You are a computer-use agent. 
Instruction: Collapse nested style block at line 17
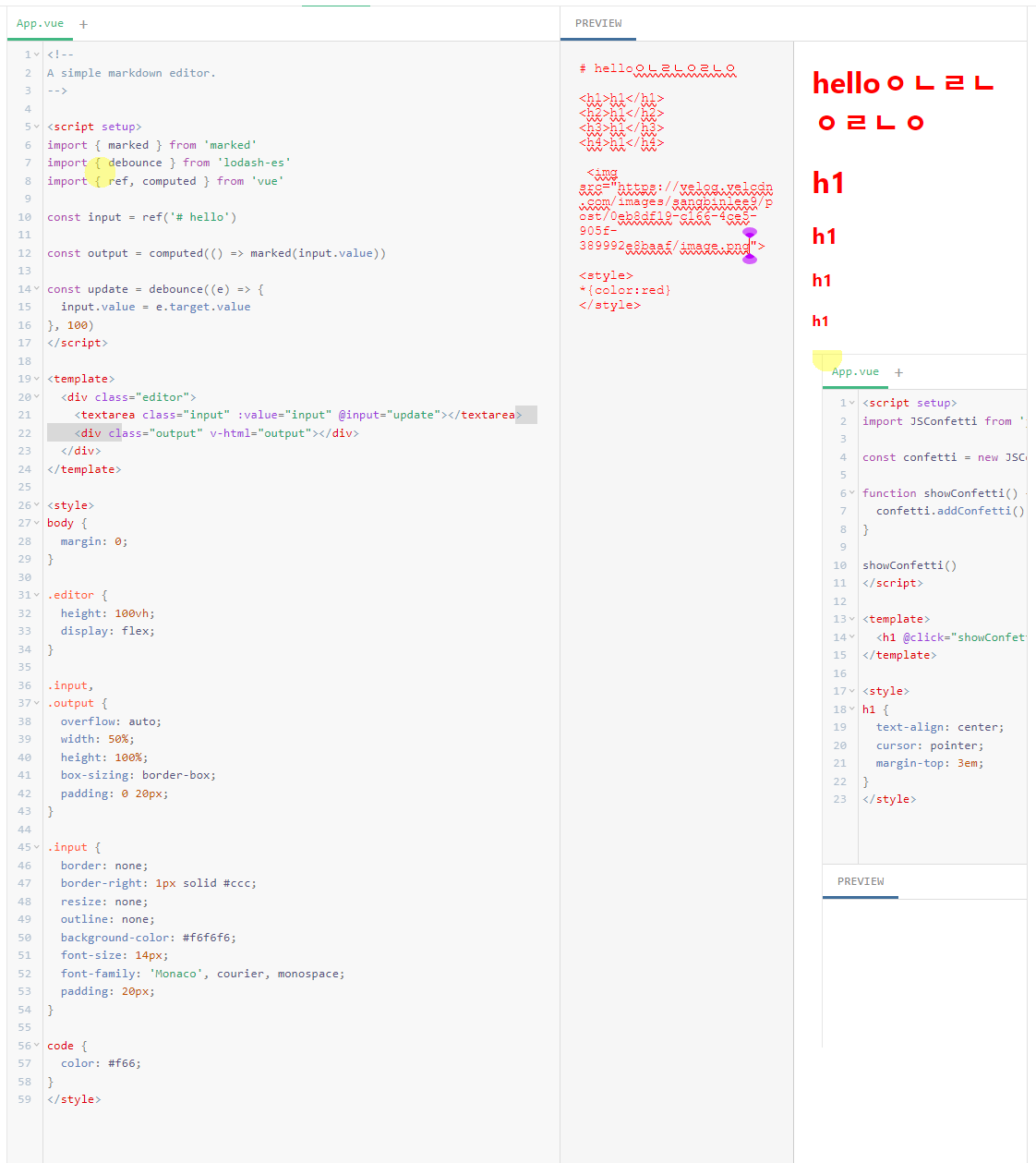(852, 691)
